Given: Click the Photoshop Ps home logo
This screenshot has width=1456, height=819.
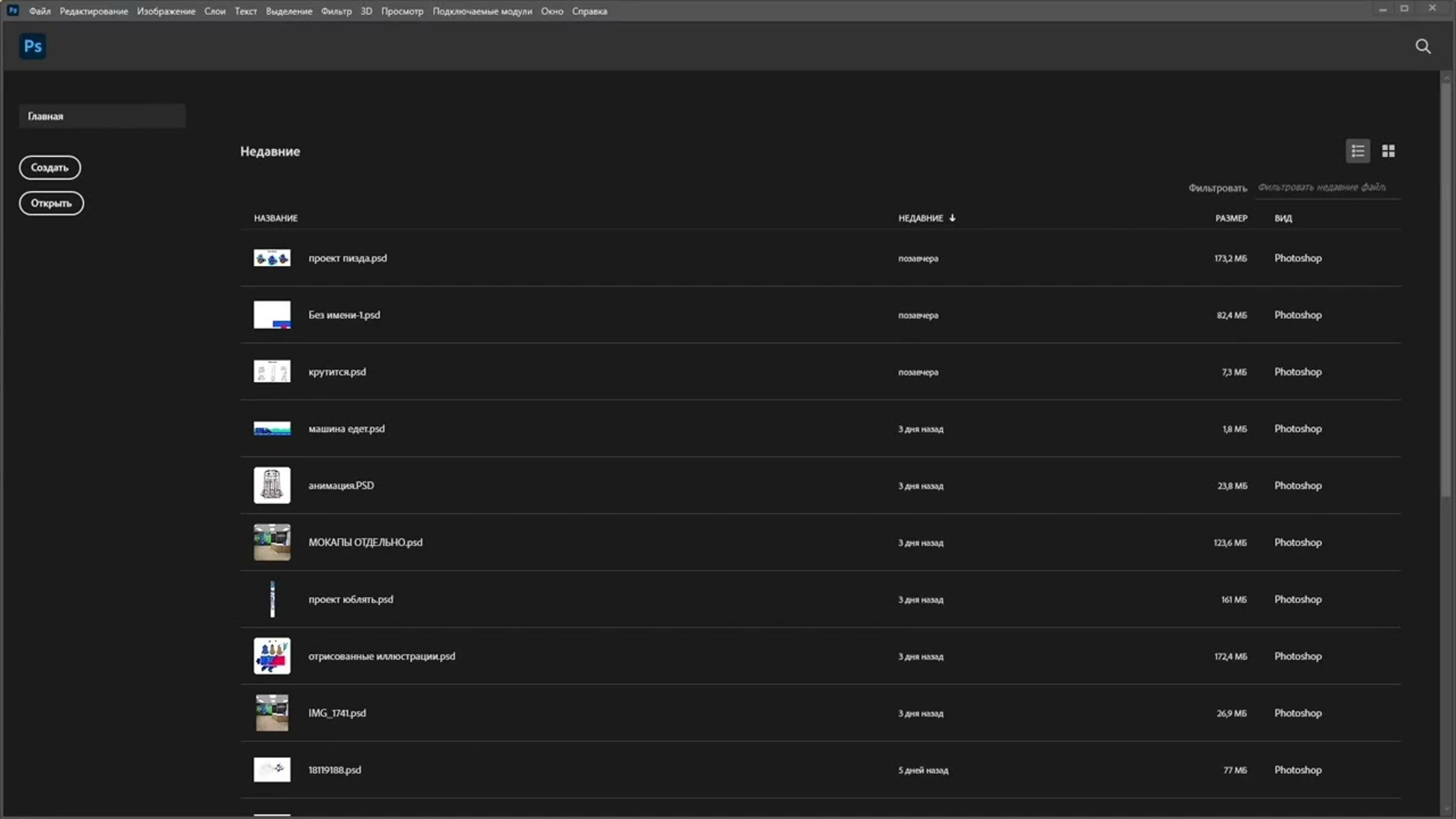Looking at the screenshot, I should click(x=33, y=46).
